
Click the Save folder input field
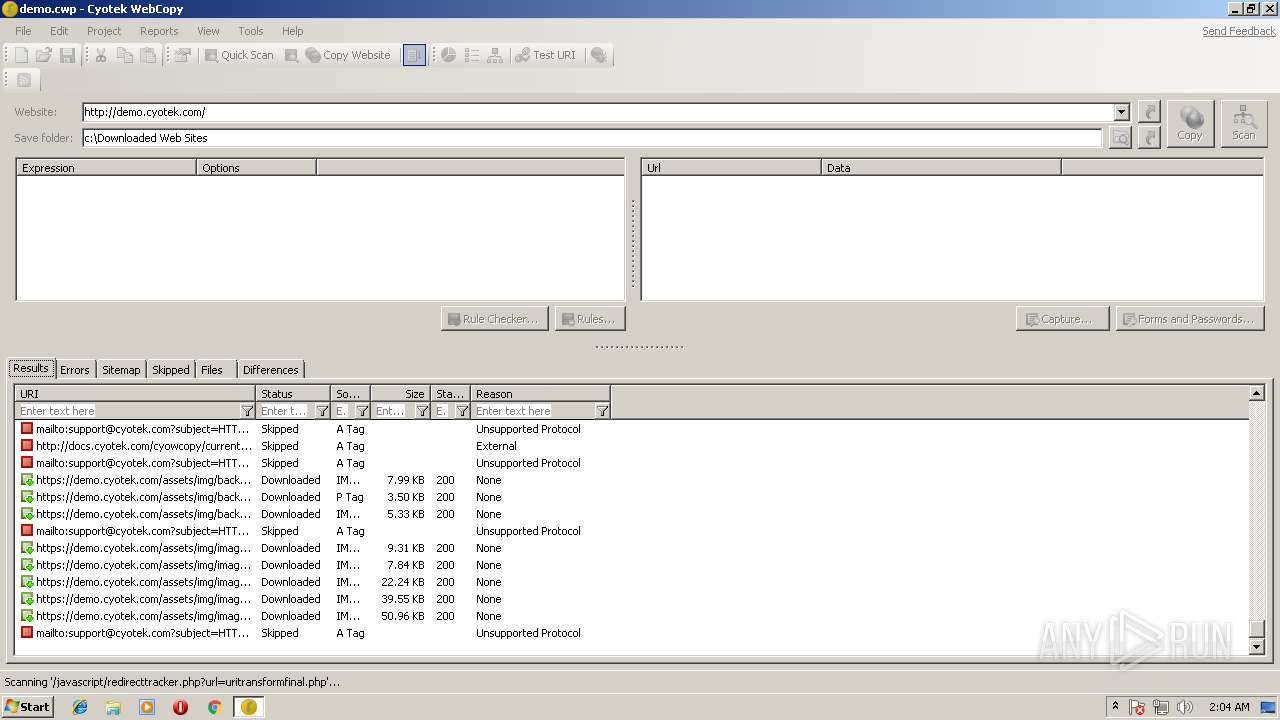pyautogui.click(x=592, y=138)
